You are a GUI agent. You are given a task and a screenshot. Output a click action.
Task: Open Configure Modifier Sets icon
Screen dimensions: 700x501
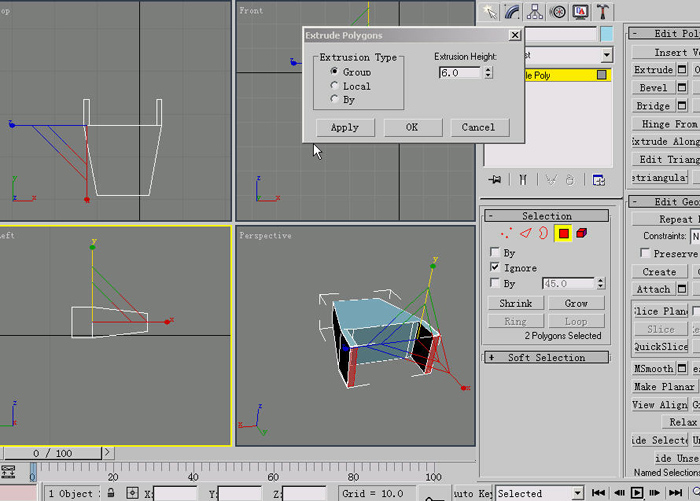(x=599, y=180)
